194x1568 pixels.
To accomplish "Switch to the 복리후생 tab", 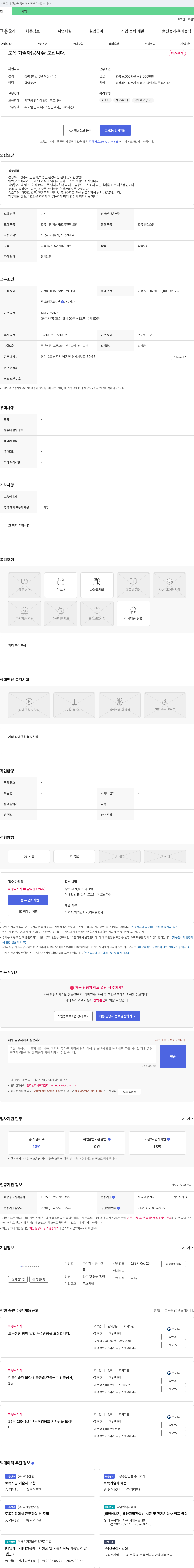I will click(x=114, y=44).
